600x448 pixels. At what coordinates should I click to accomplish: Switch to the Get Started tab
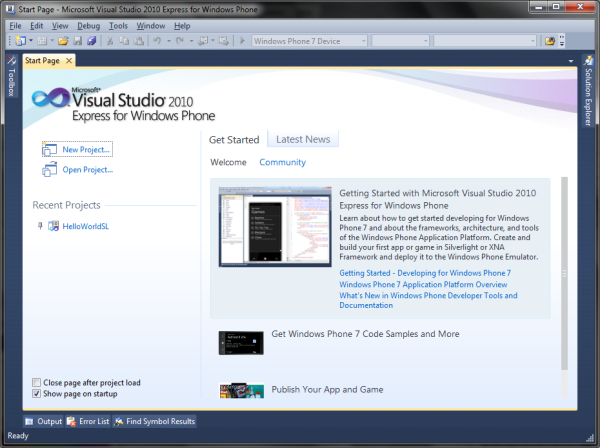click(234, 140)
